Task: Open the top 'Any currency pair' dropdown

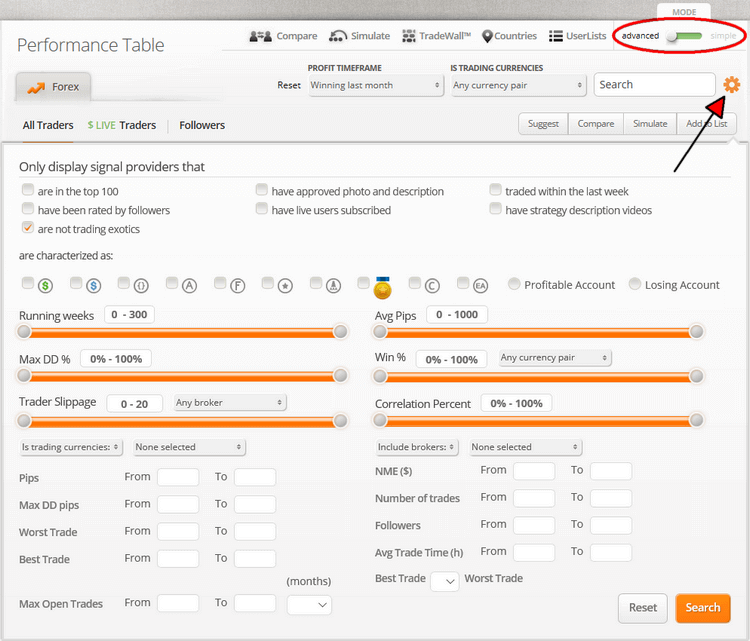Action: [x=518, y=85]
